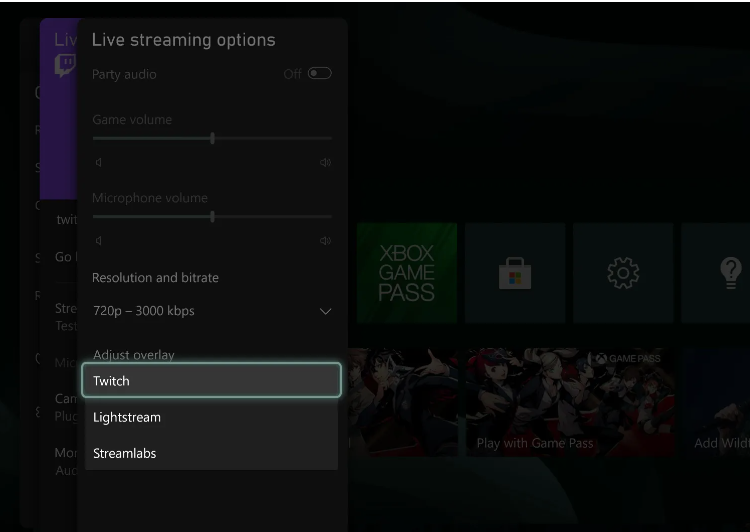Click the low volume icon under Game volume
The height and width of the screenshot is (532, 750).
(x=98, y=163)
